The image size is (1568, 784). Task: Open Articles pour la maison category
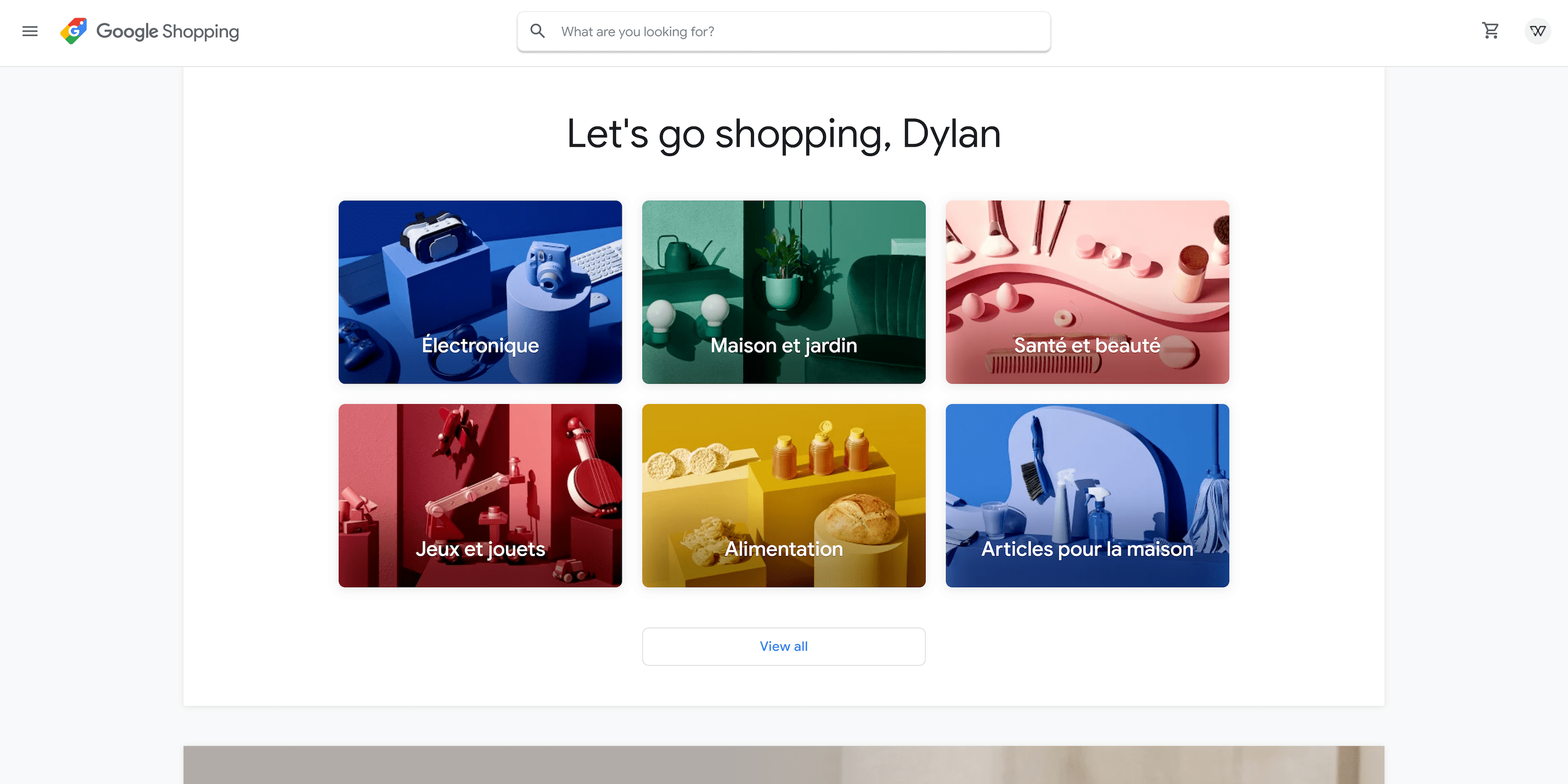coord(1087,495)
